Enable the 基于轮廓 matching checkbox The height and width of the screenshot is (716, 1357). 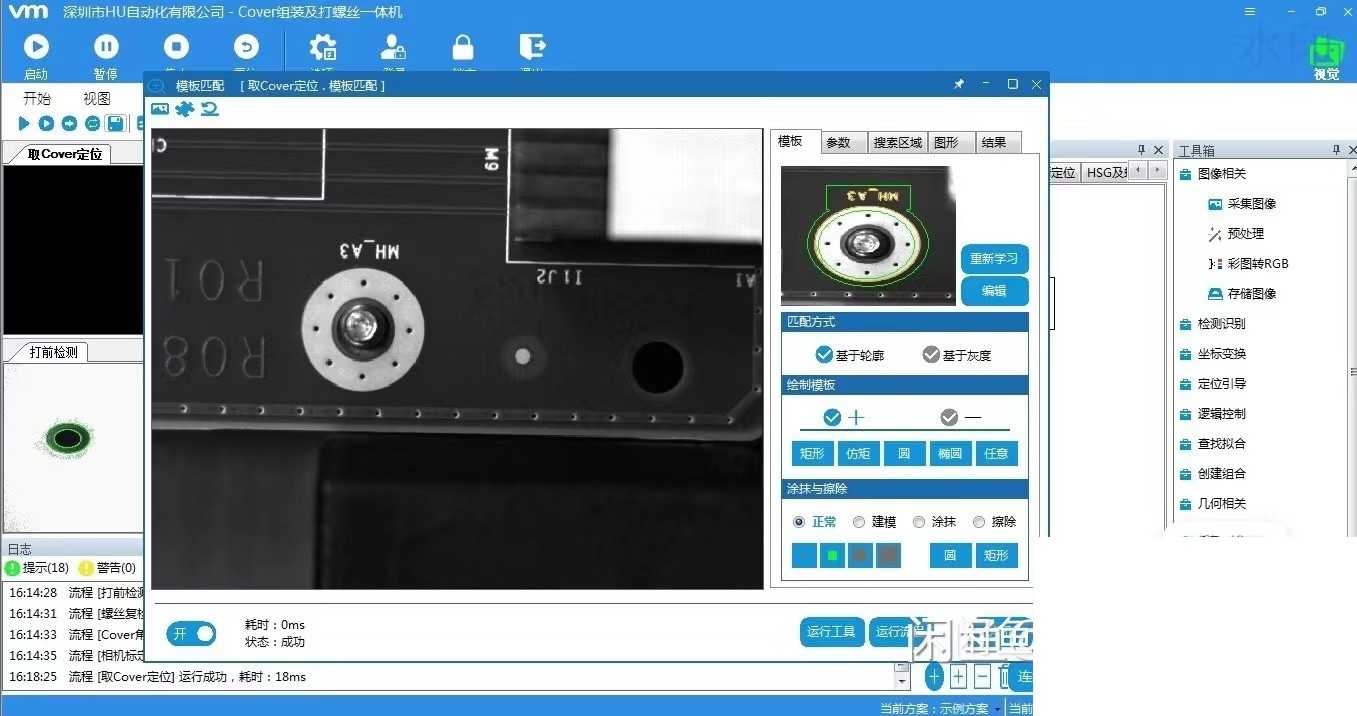[x=824, y=354]
